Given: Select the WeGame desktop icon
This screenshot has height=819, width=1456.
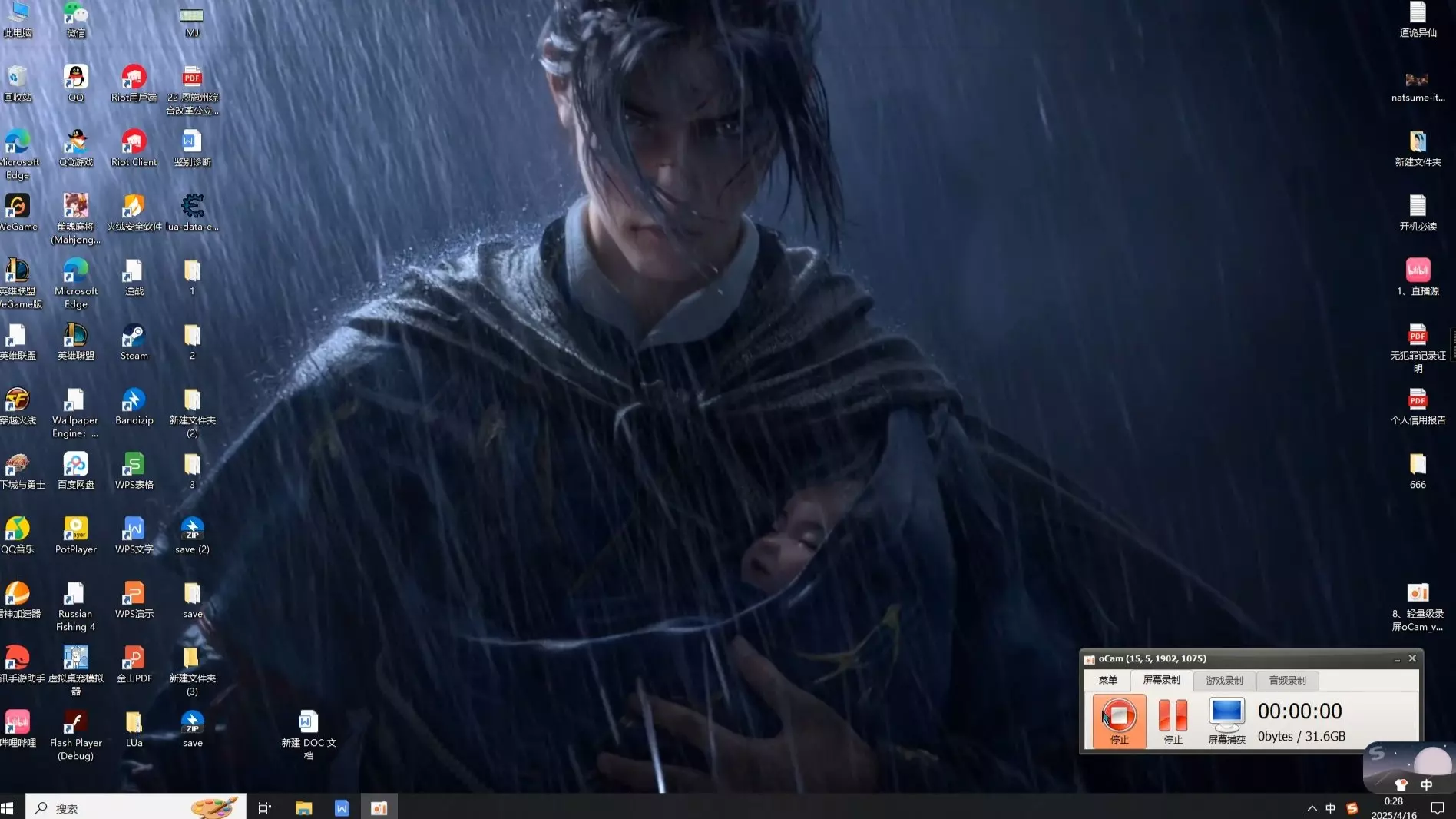Looking at the screenshot, I should click(18, 213).
